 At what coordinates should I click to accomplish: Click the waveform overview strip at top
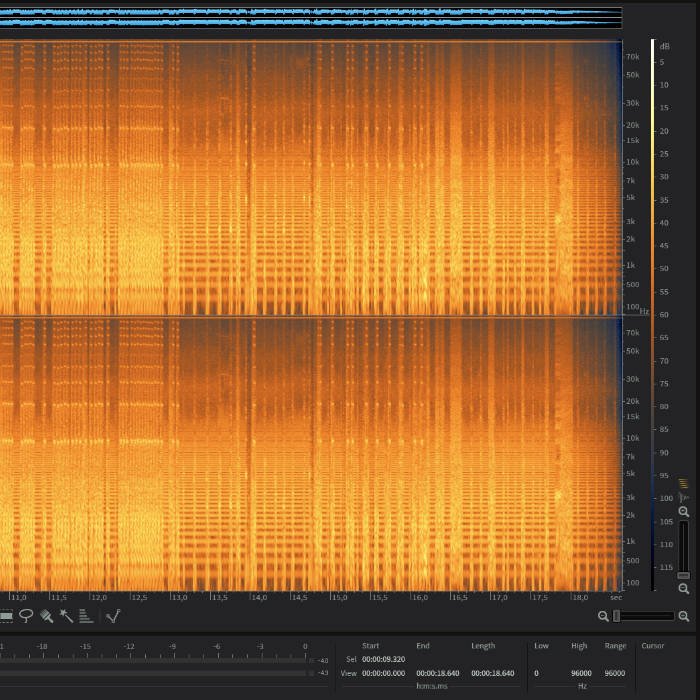[310, 17]
